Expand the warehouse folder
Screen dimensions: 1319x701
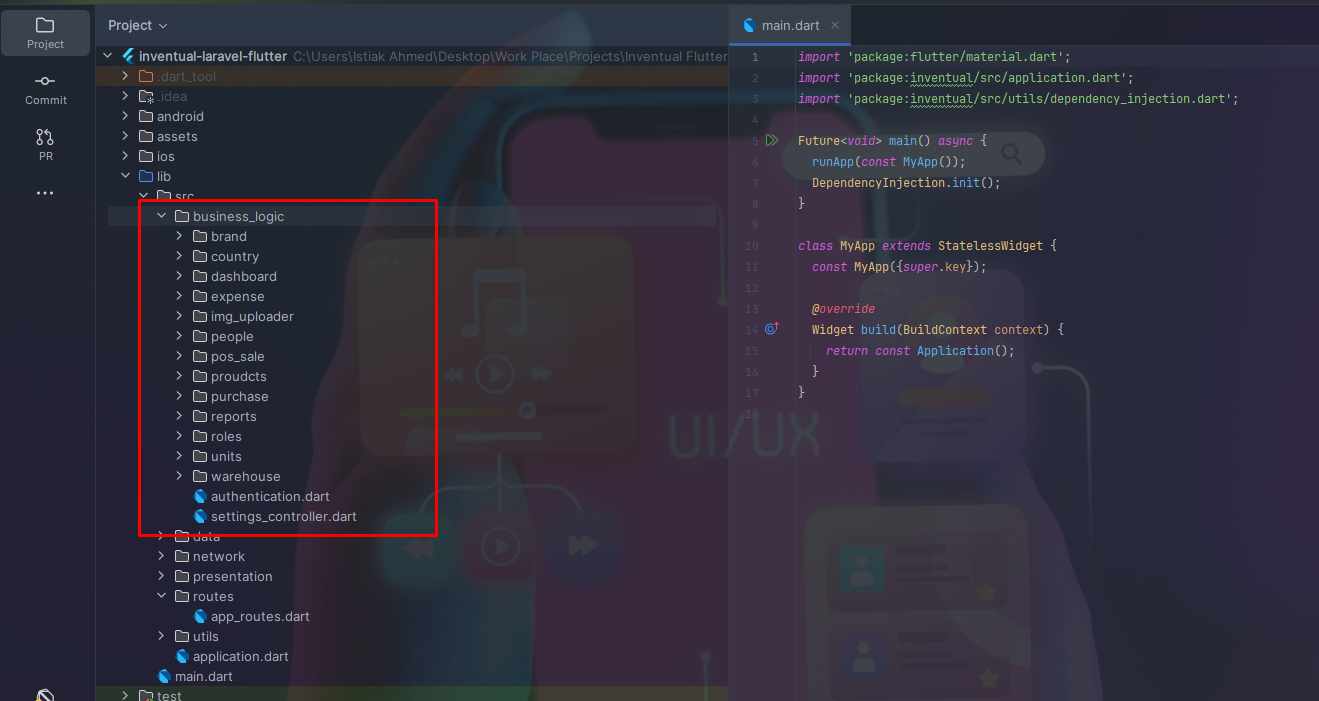(179, 476)
